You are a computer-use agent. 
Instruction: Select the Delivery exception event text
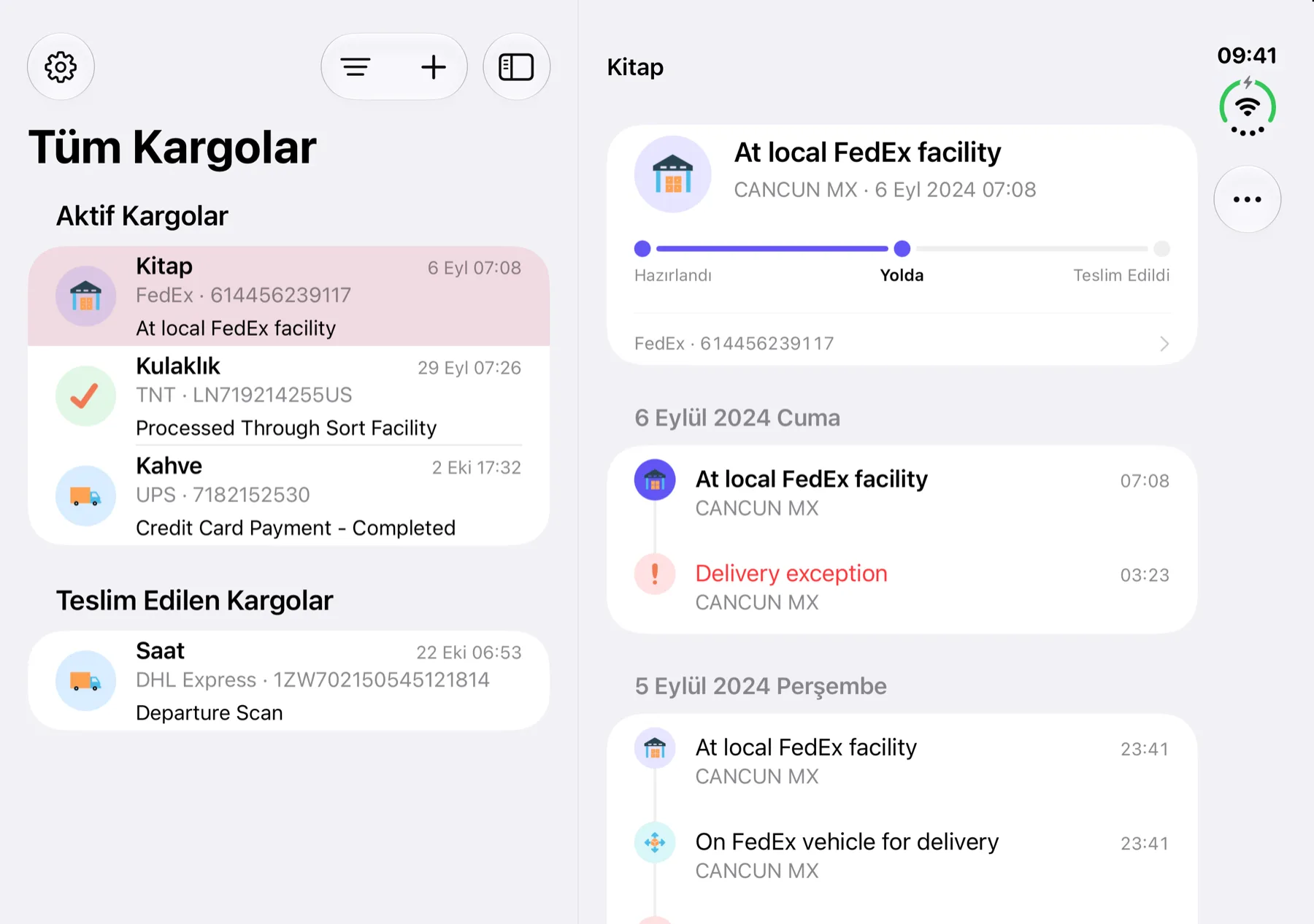tap(791, 574)
